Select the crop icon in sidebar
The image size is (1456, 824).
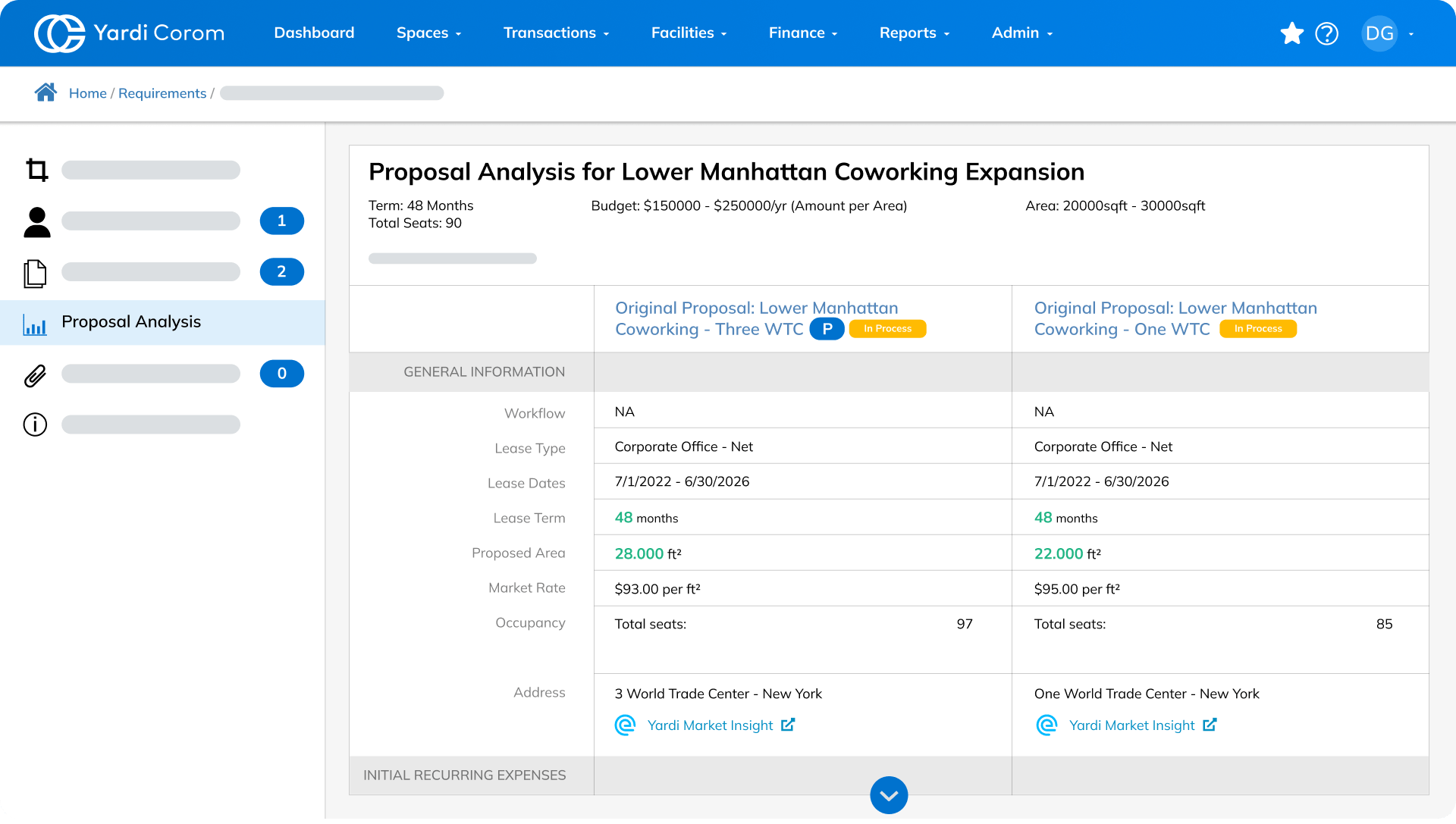click(36, 170)
